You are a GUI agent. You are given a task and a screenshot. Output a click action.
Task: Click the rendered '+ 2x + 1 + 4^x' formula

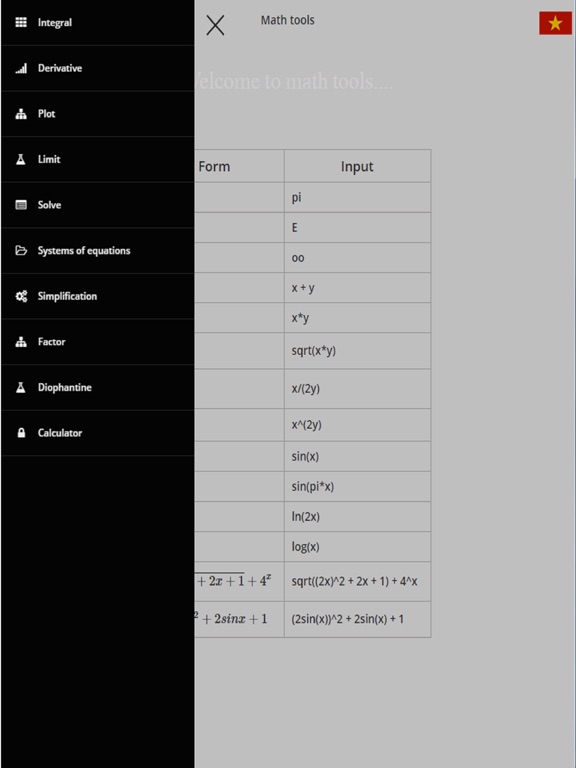234,580
